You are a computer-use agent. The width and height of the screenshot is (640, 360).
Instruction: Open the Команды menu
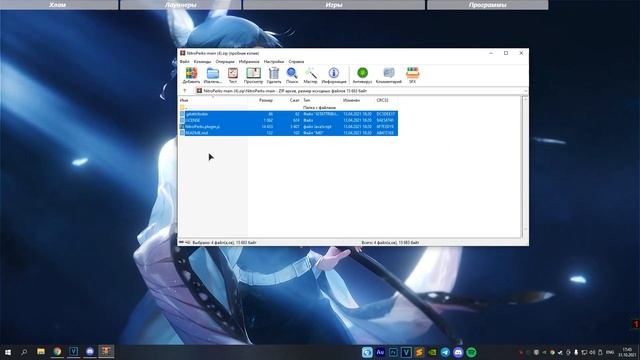[x=202, y=62]
